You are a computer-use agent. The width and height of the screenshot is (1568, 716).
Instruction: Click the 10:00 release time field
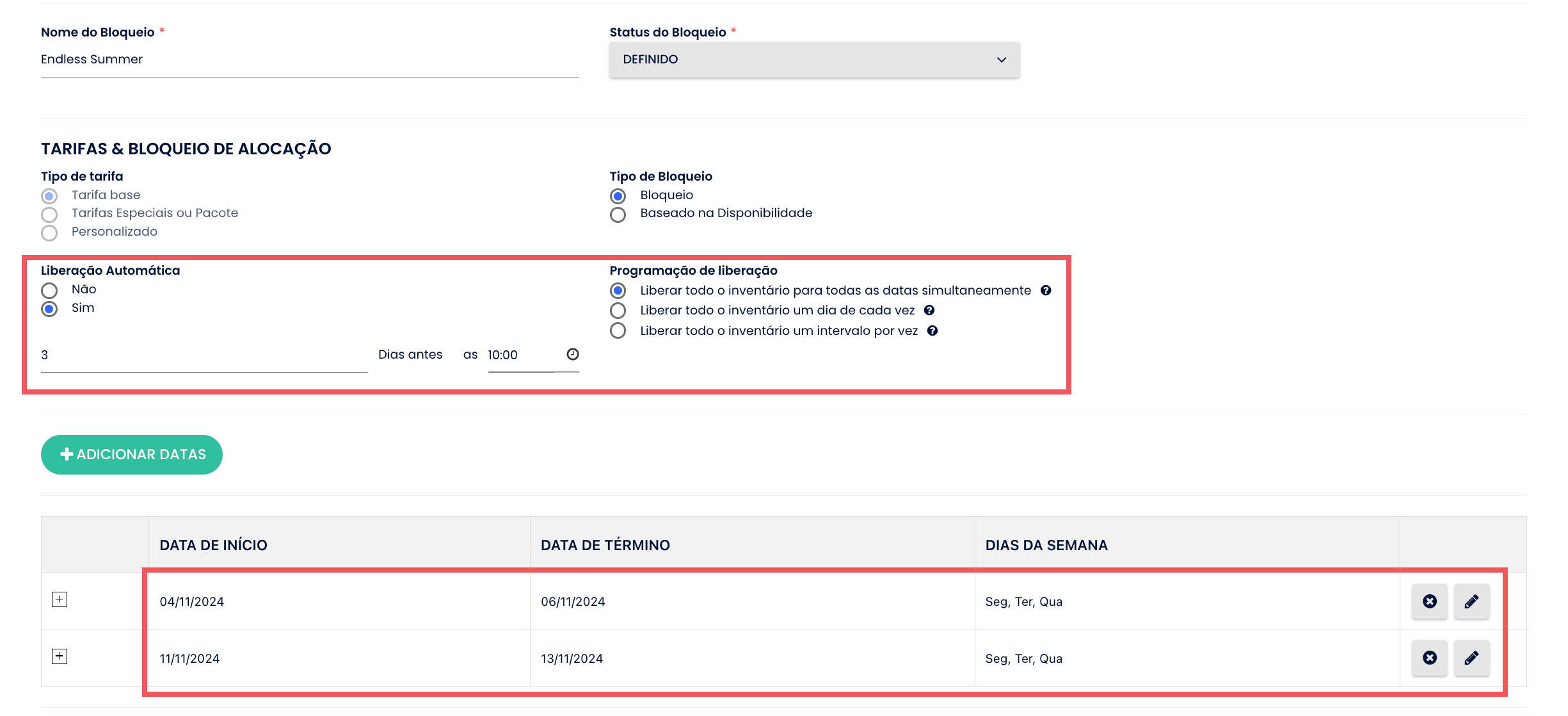point(520,355)
